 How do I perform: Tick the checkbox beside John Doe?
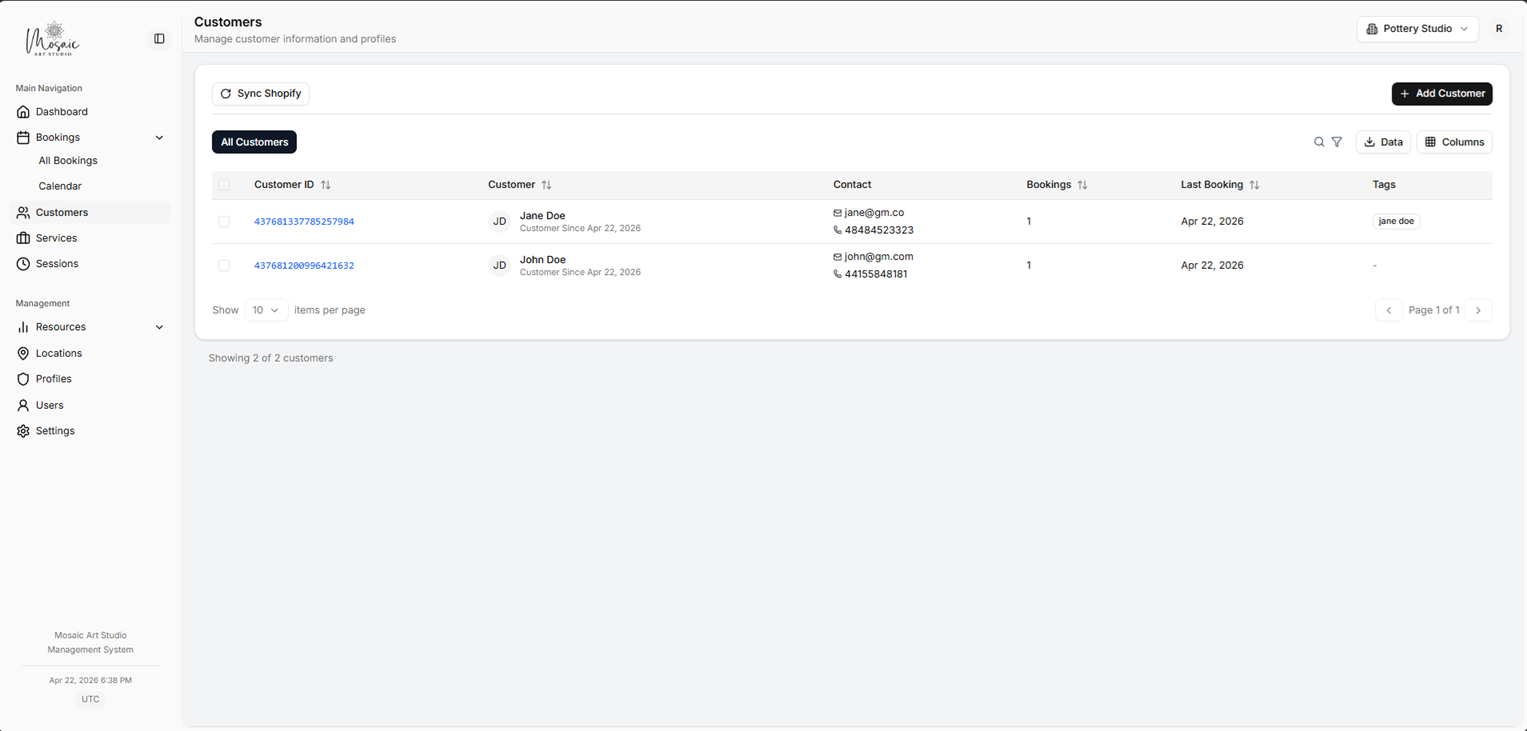pyautogui.click(x=224, y=265)
